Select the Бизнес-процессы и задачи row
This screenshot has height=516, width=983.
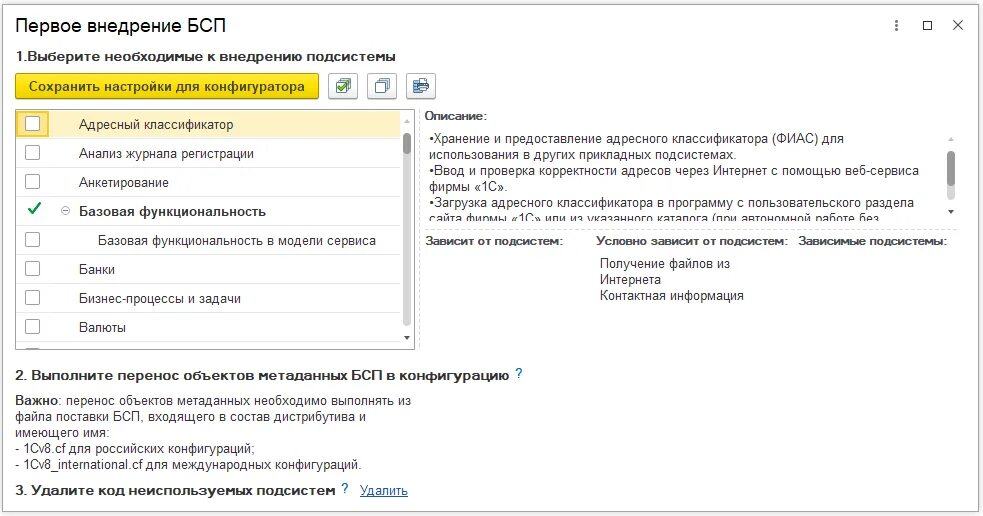coord(160,298)
